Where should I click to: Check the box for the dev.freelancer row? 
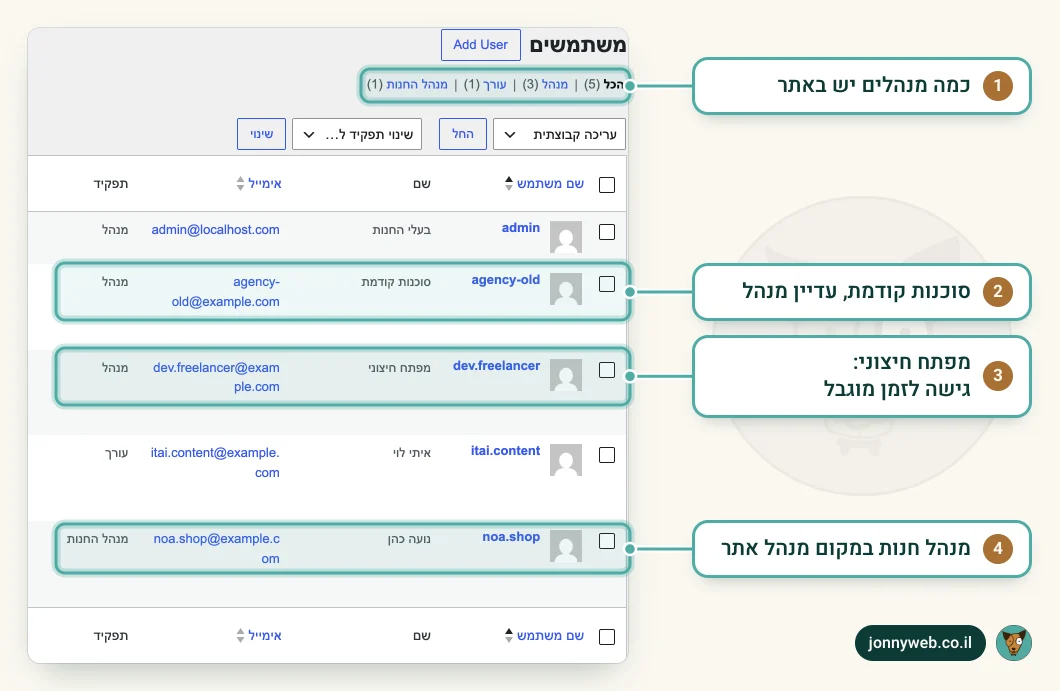point(607,370)
